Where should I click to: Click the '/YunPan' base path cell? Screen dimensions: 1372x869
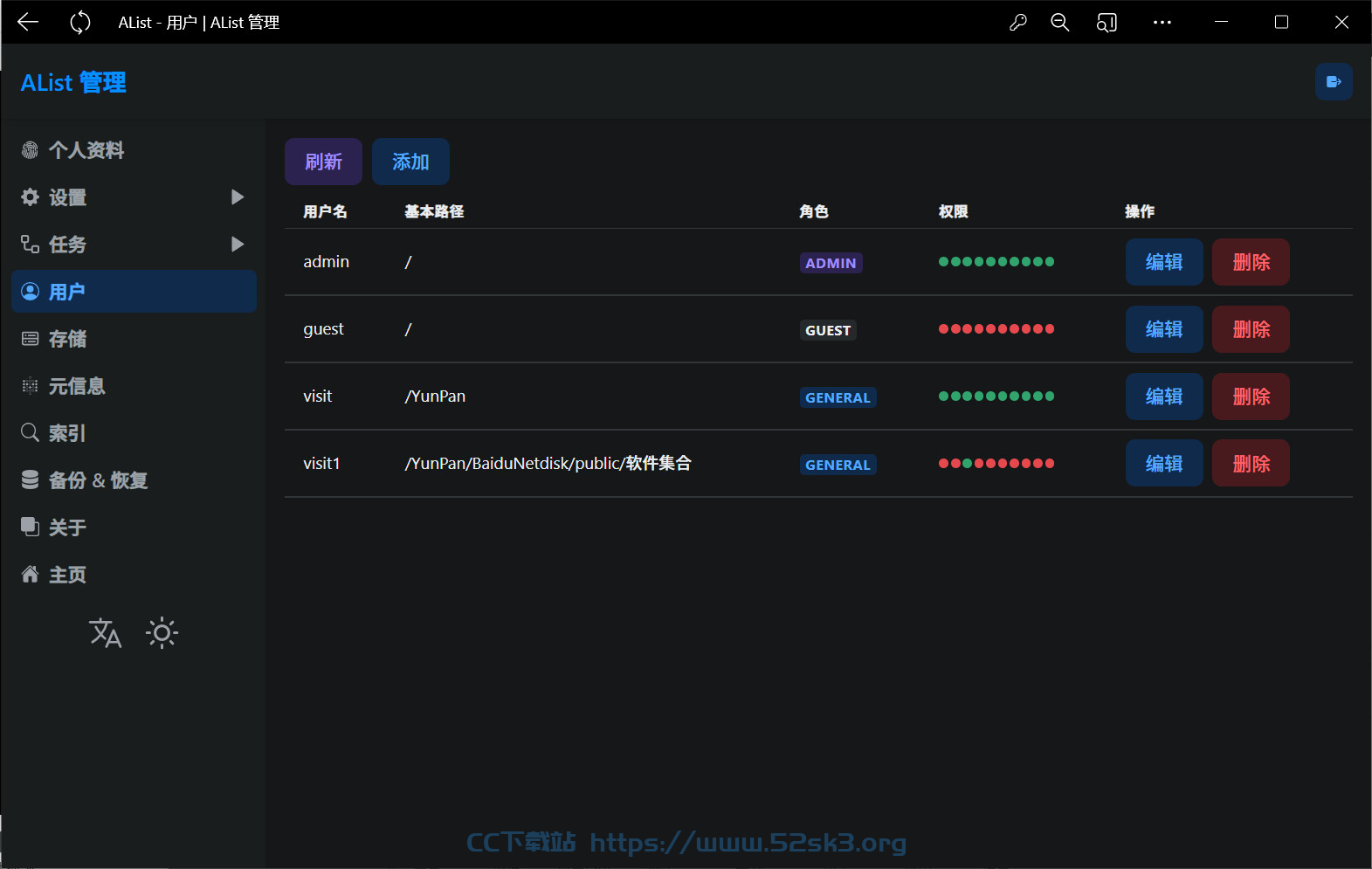tap(435, 397)
